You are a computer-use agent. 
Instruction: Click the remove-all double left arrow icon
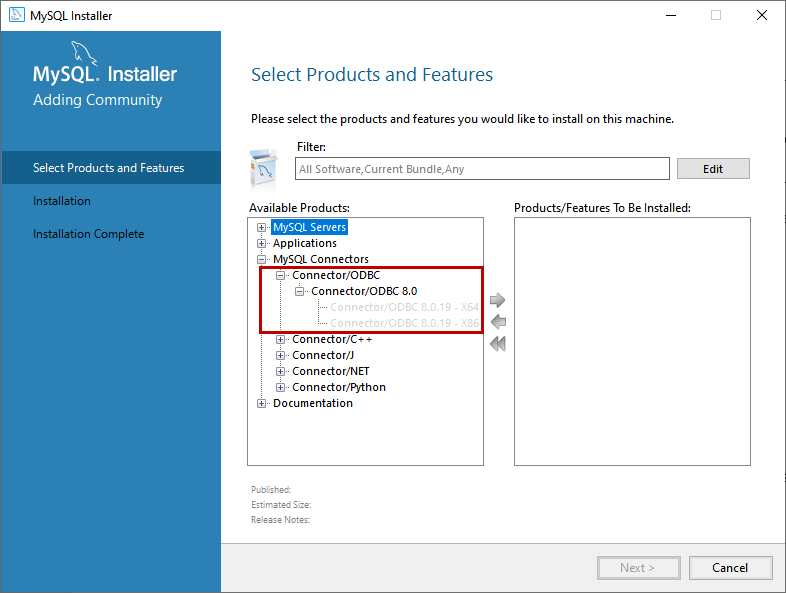click(498, 344)
